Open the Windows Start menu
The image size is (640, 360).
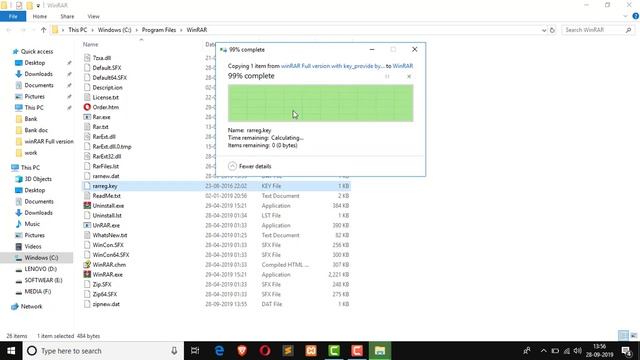coord(11,351)
